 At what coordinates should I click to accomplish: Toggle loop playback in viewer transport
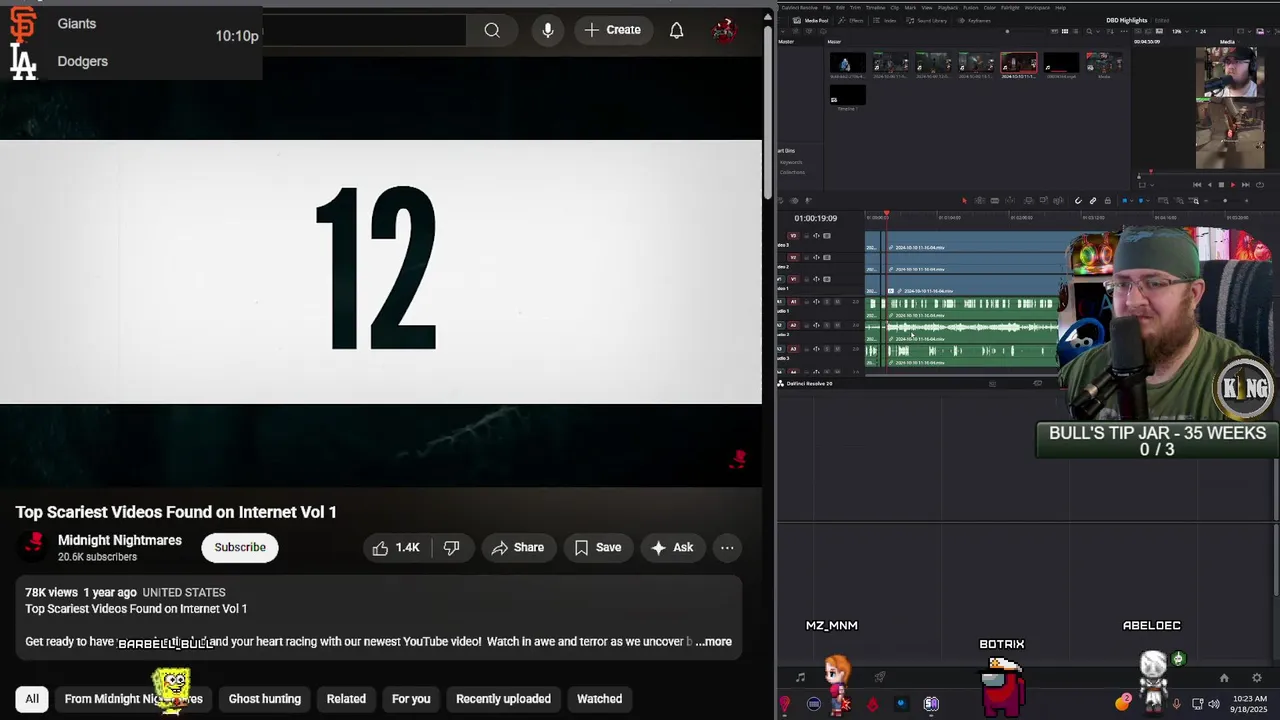[1260, 185]
